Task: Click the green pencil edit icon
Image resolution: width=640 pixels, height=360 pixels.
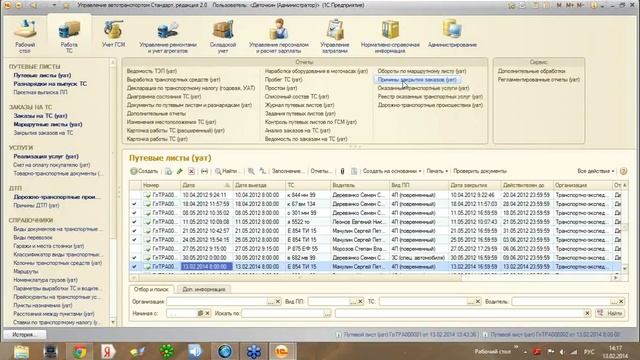Action: (x=180, y=171)
